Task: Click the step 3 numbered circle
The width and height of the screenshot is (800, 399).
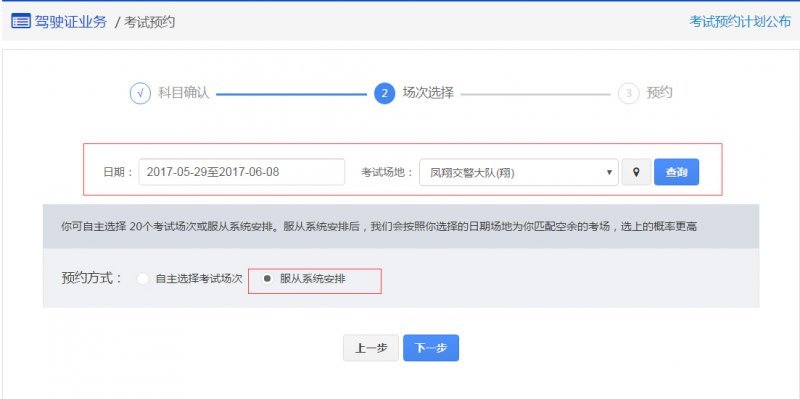Action: [x=629, y=94]
